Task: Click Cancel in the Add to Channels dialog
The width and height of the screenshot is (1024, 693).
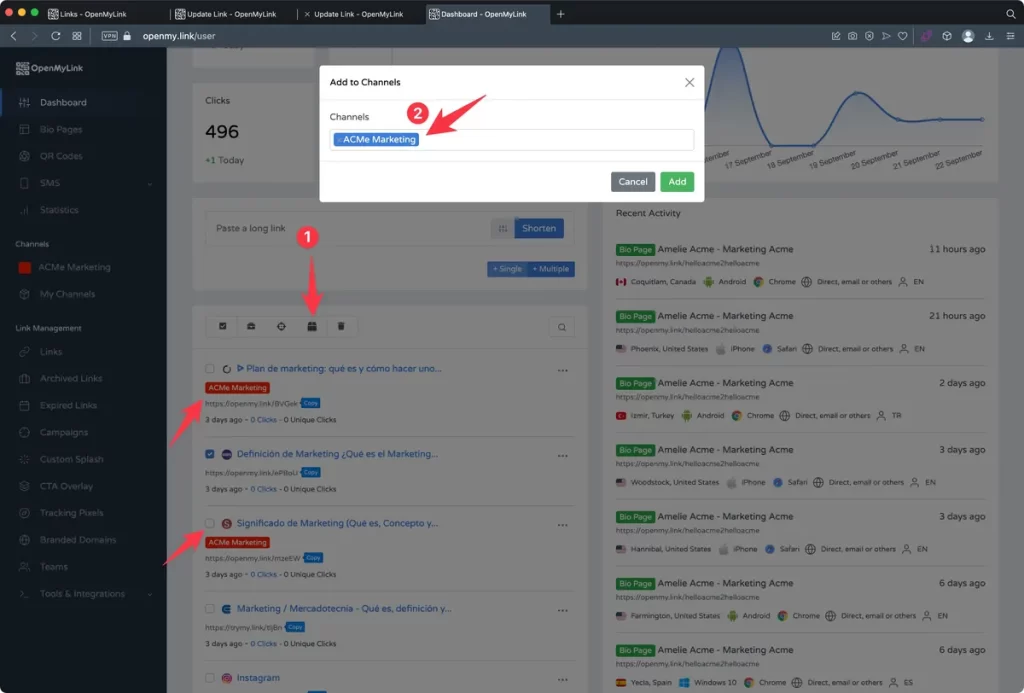Action: coord(632,182)
